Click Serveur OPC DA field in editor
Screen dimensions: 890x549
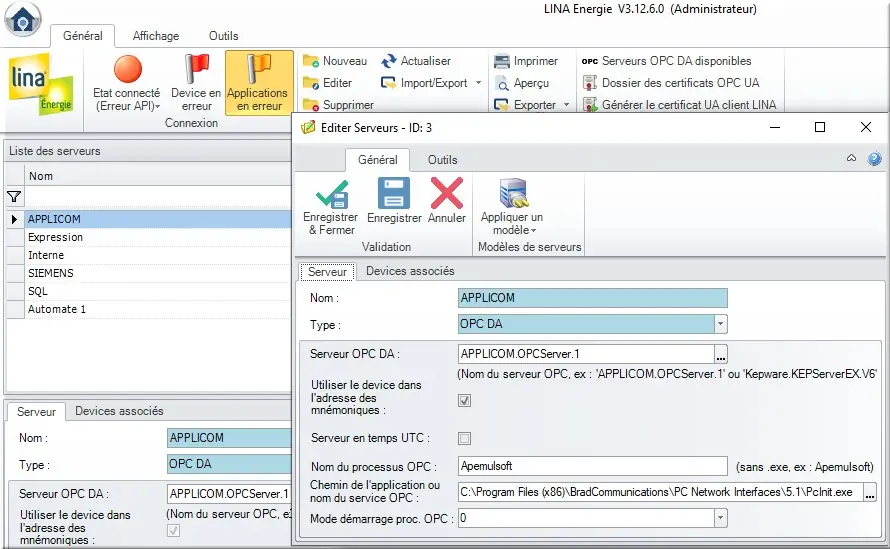(586, 354)
